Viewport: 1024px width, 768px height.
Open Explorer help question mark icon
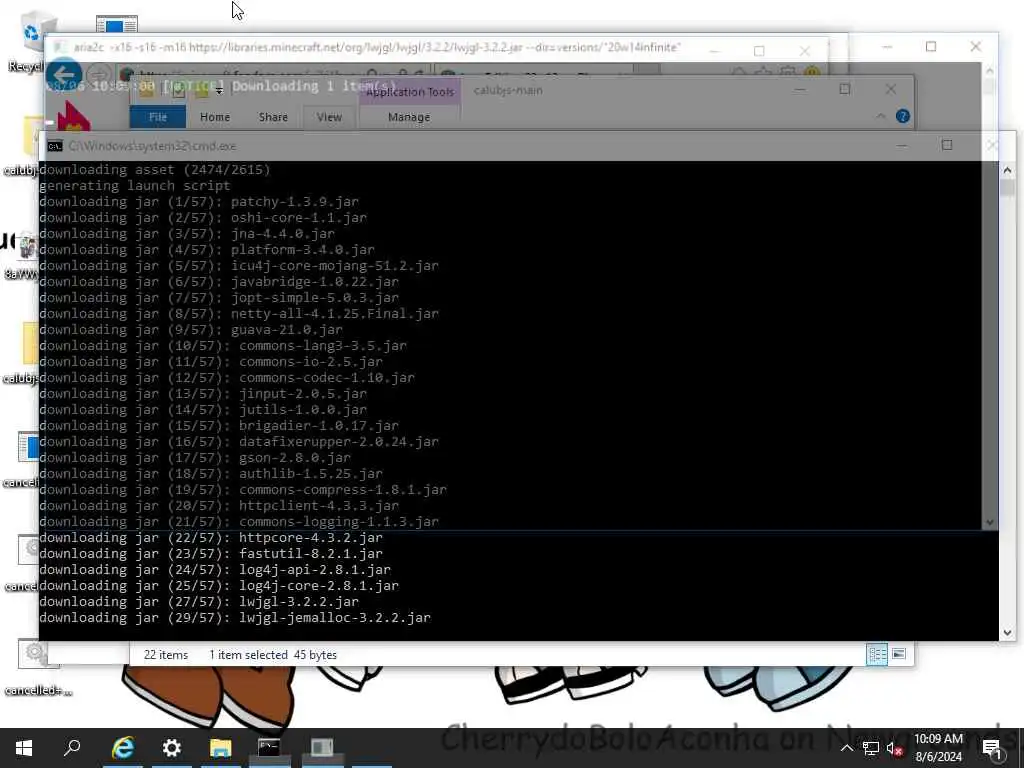point(903,116)
